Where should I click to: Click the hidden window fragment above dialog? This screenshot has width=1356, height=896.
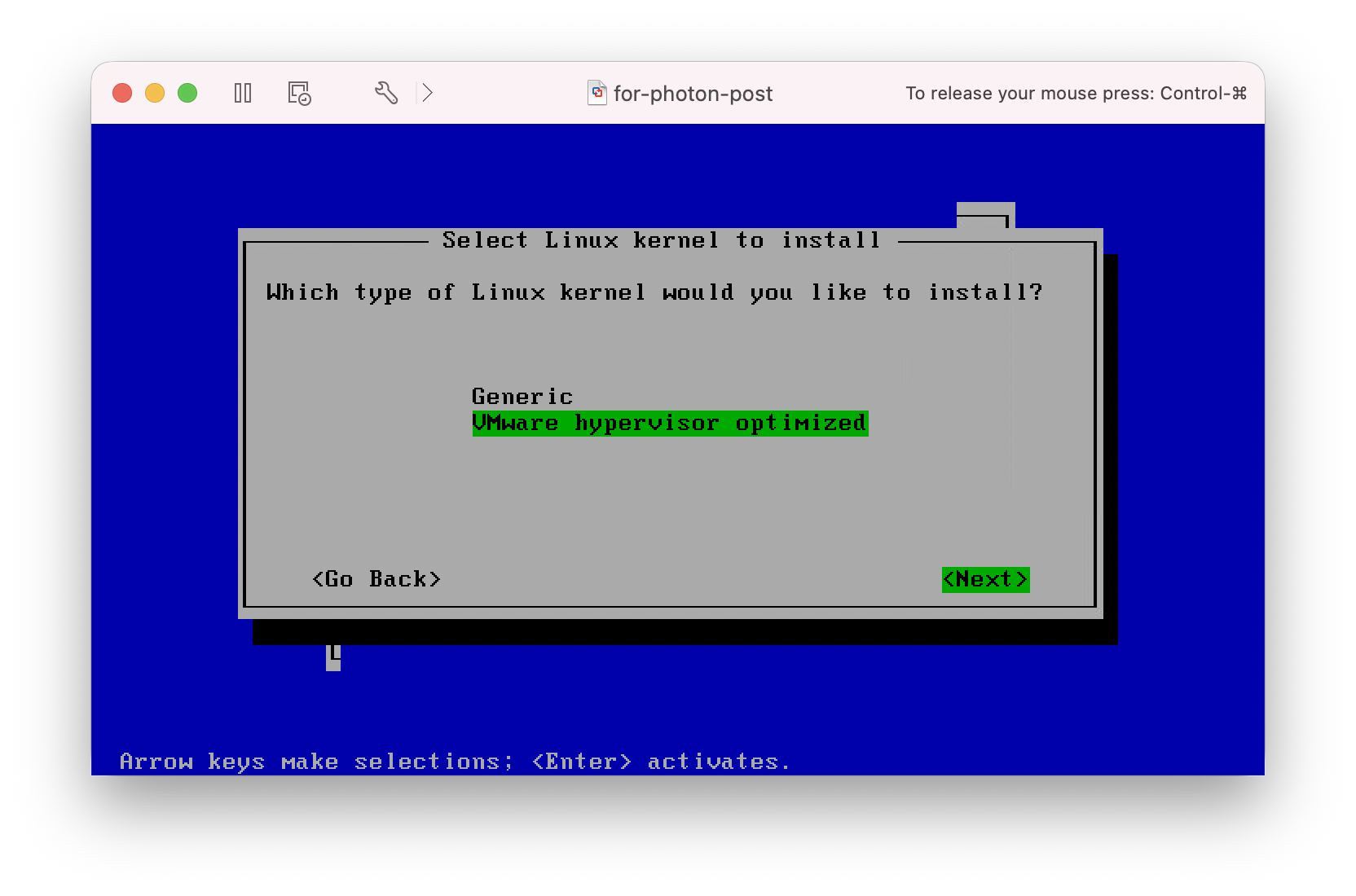(x=985, y=214)
